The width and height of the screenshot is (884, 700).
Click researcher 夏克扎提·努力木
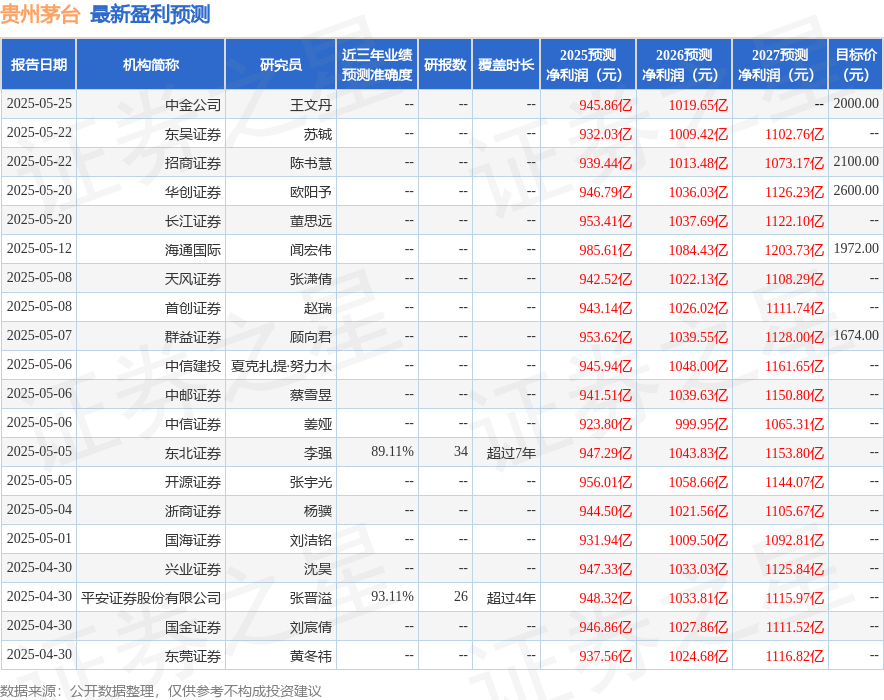281,366
